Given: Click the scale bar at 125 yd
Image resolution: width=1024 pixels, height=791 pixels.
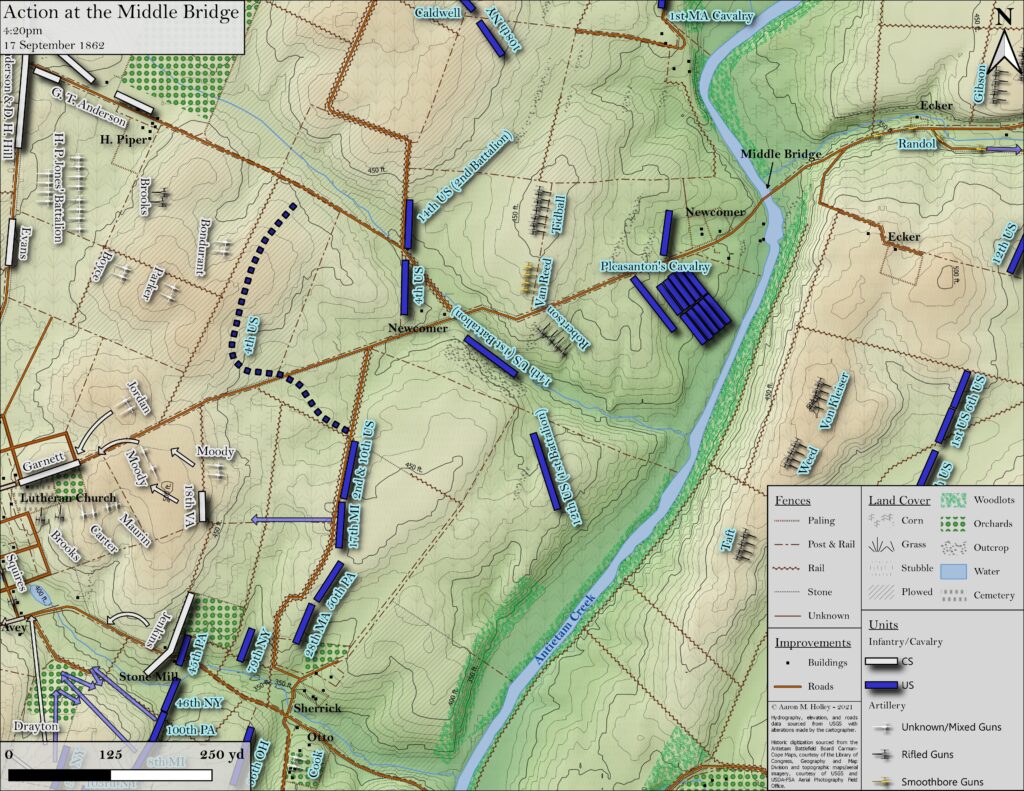Looking at the screenshot, I should click(x=111, y=775).
